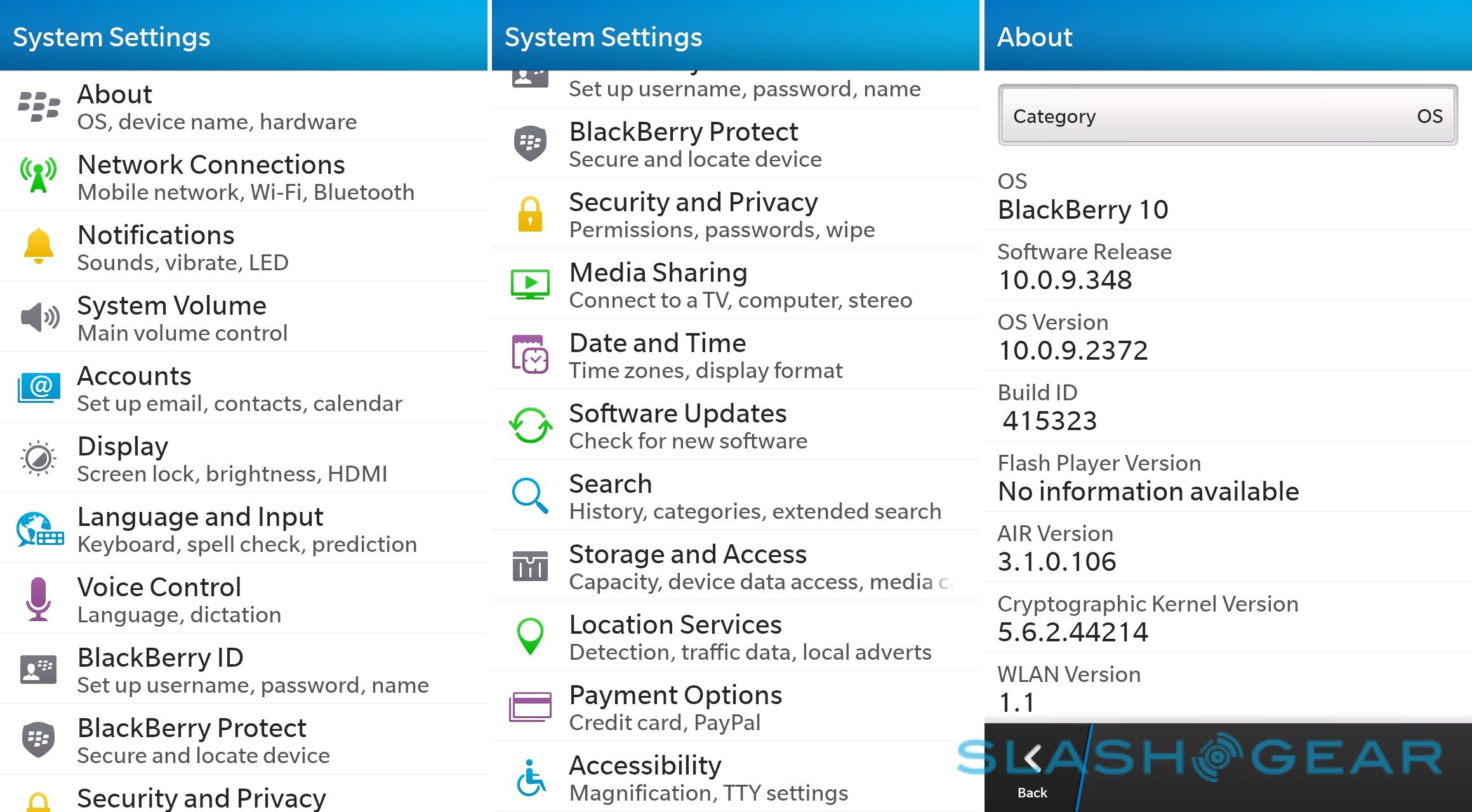
Task: Tap the purple Voice Control microphone icon
Action: 38,599
